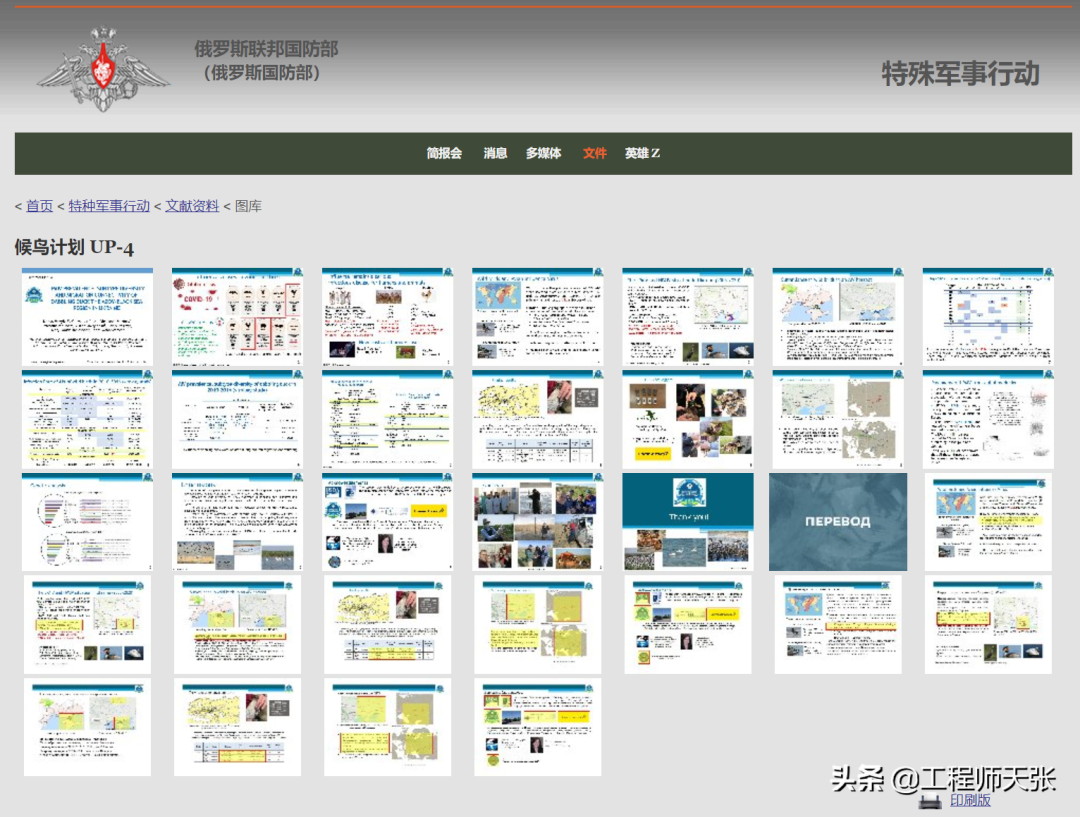Image resolution: width=1080 pixels, height=817 pixels.
Task: Open the COVID-19 slide thumbnail
Action: 236,318
